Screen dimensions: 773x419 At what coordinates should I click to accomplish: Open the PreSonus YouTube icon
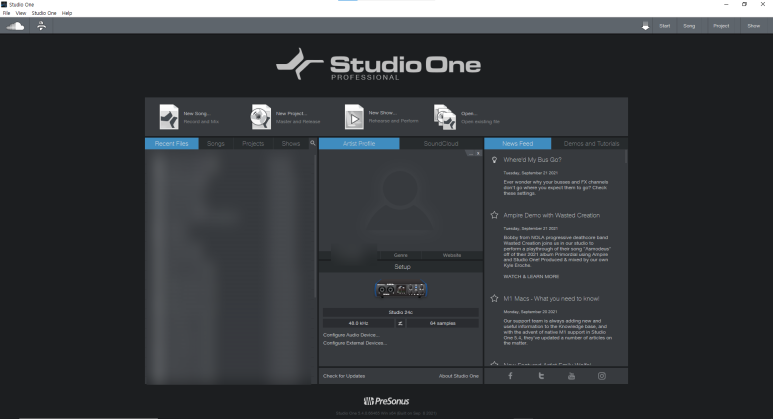click(571, 376)
